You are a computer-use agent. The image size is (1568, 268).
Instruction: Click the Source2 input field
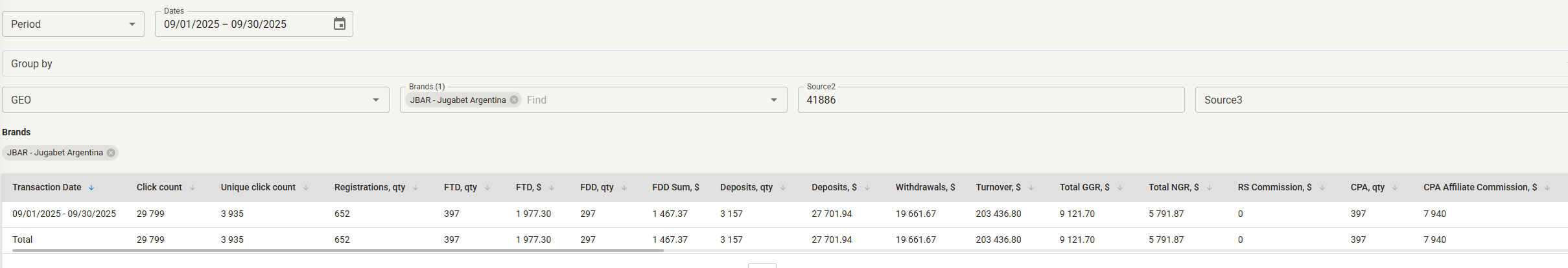pyautogui.click(x=990, y=100)
